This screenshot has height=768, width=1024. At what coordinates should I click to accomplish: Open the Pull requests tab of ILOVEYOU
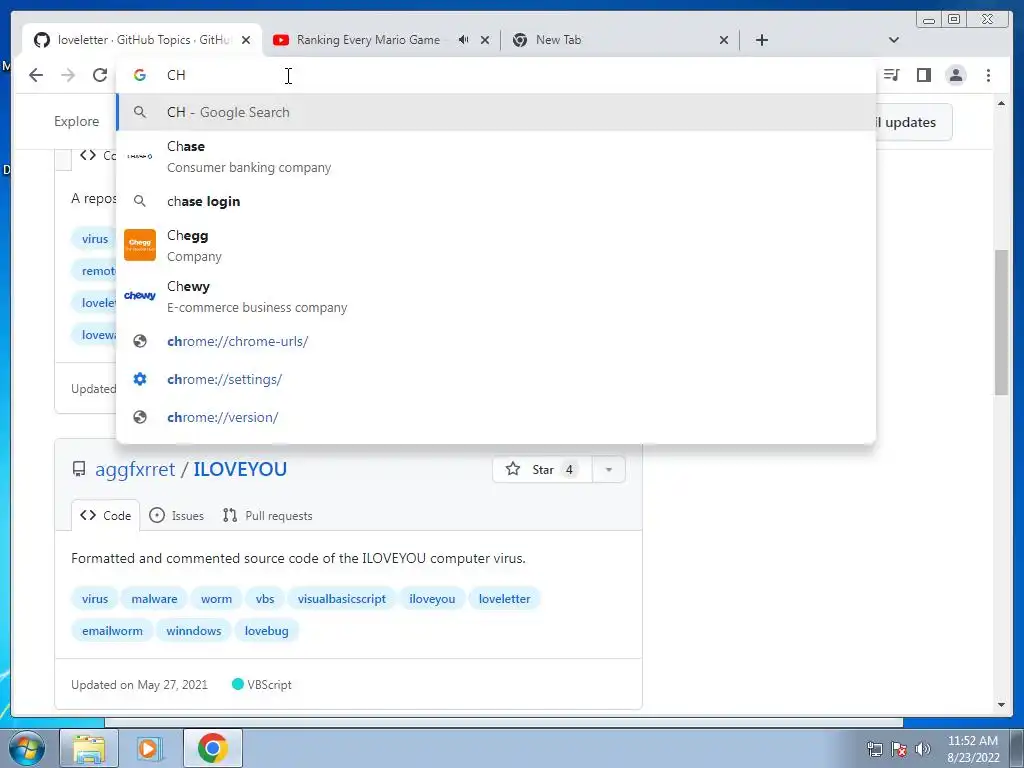pyautogui.click(x=267, y=516)
